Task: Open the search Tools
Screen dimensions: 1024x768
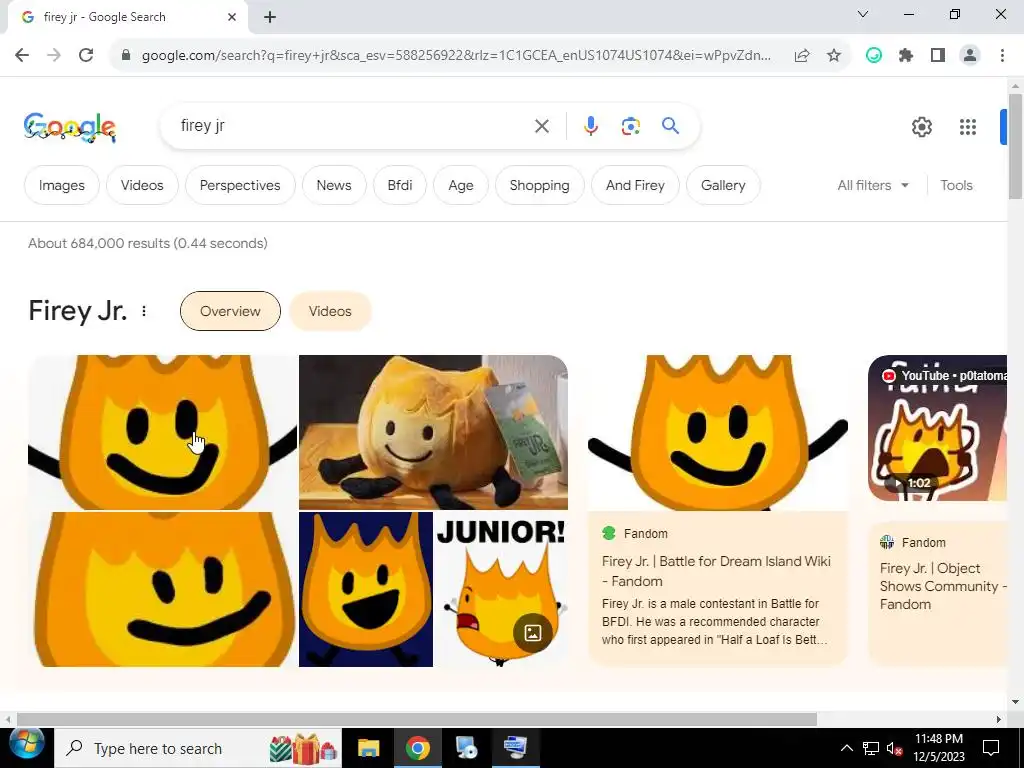Action: (x=956, y=185)
